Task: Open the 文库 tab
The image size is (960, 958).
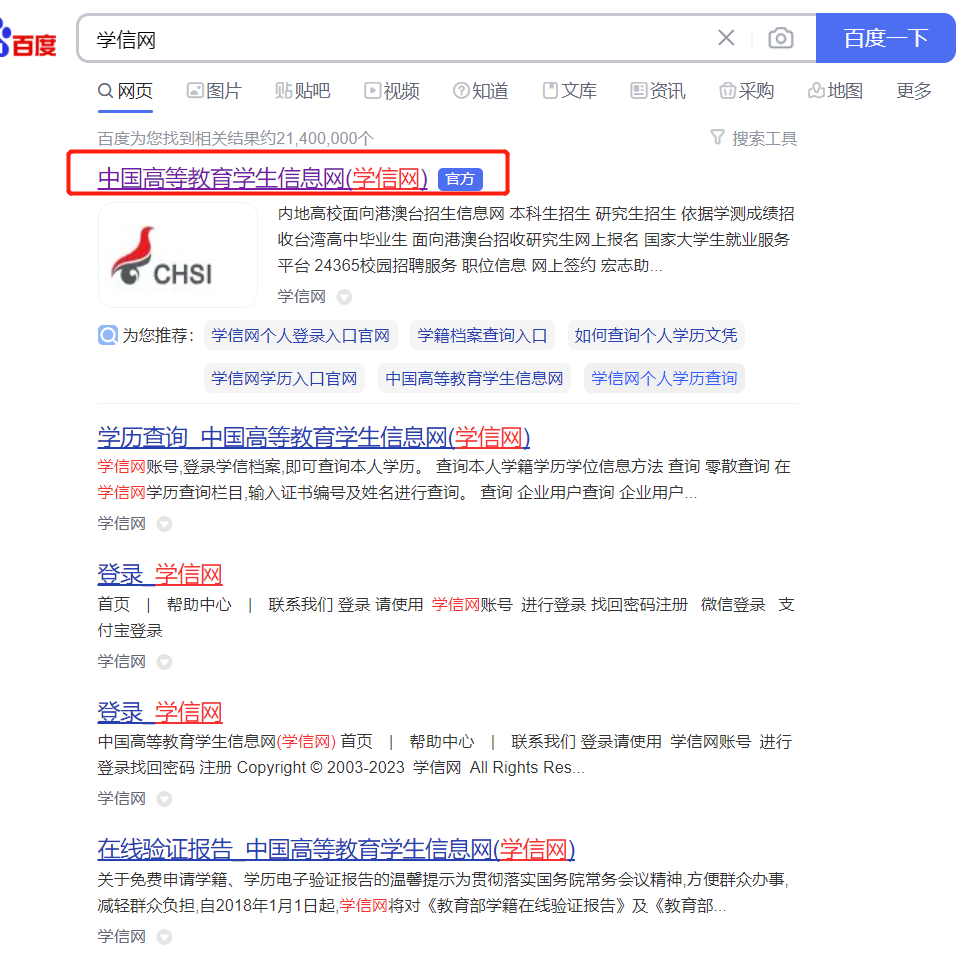Action: 569,91
